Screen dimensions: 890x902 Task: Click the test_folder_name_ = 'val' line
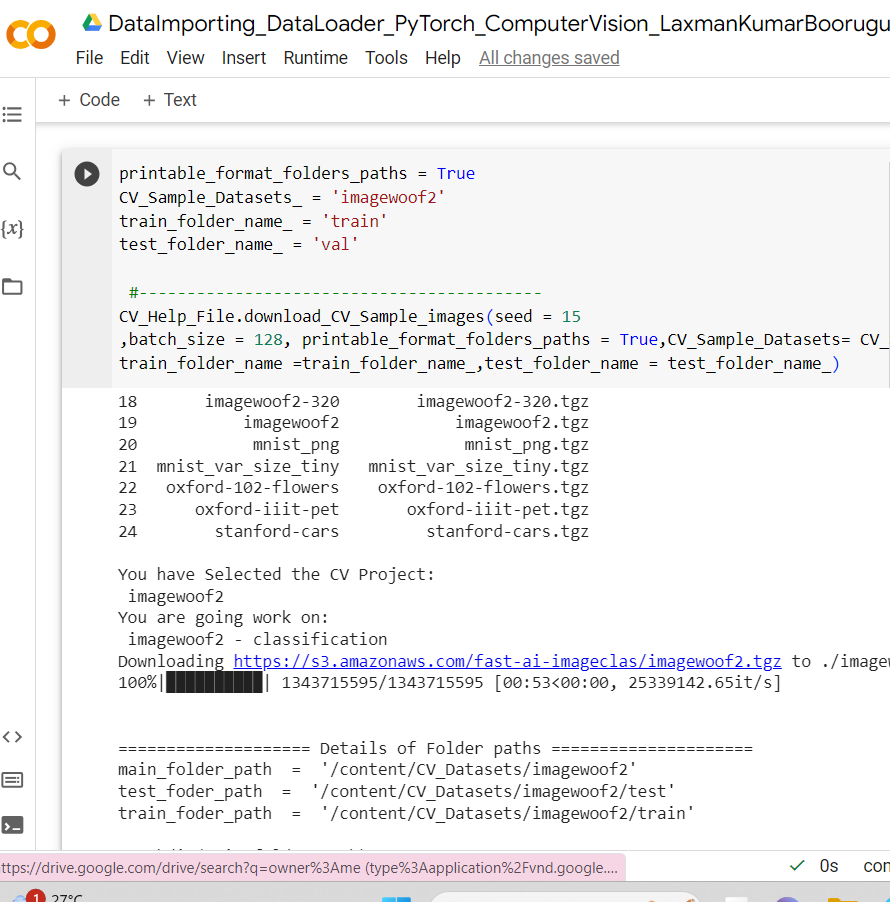[x=239, y=245]
